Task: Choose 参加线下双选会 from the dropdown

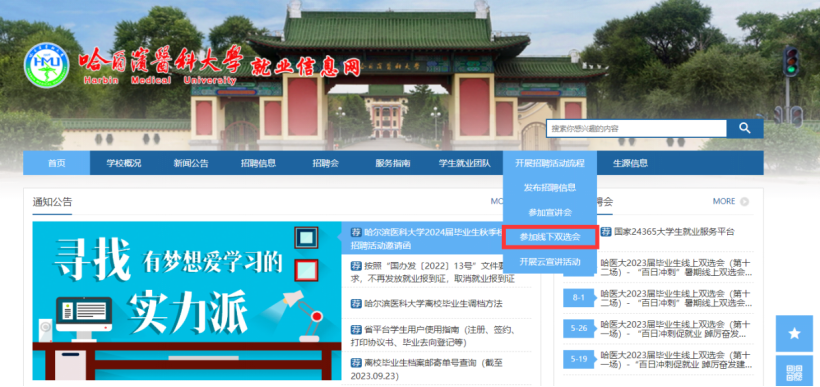Action: click(x=550, y=237)
